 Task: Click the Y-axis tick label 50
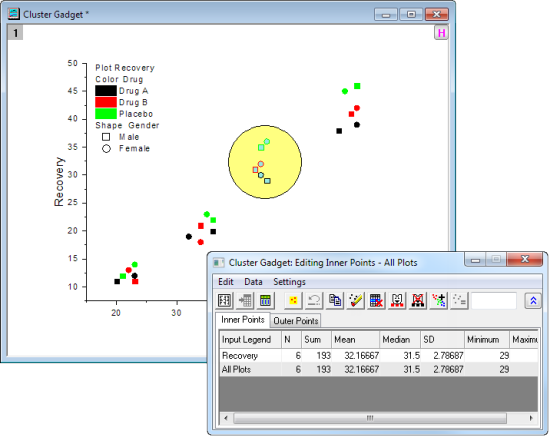pyautogui.click(x=73, y=63)
